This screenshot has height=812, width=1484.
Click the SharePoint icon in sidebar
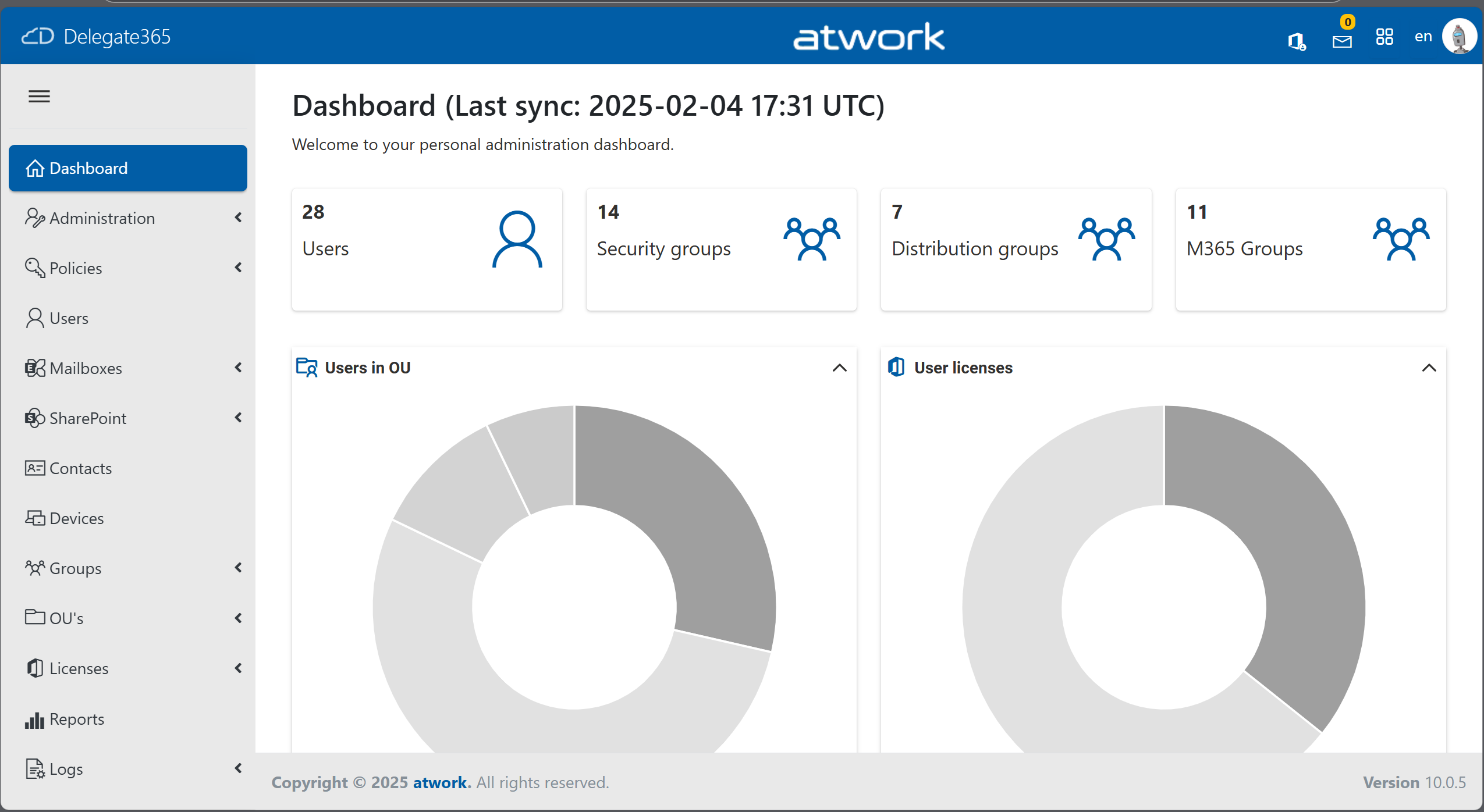point(35,418)
